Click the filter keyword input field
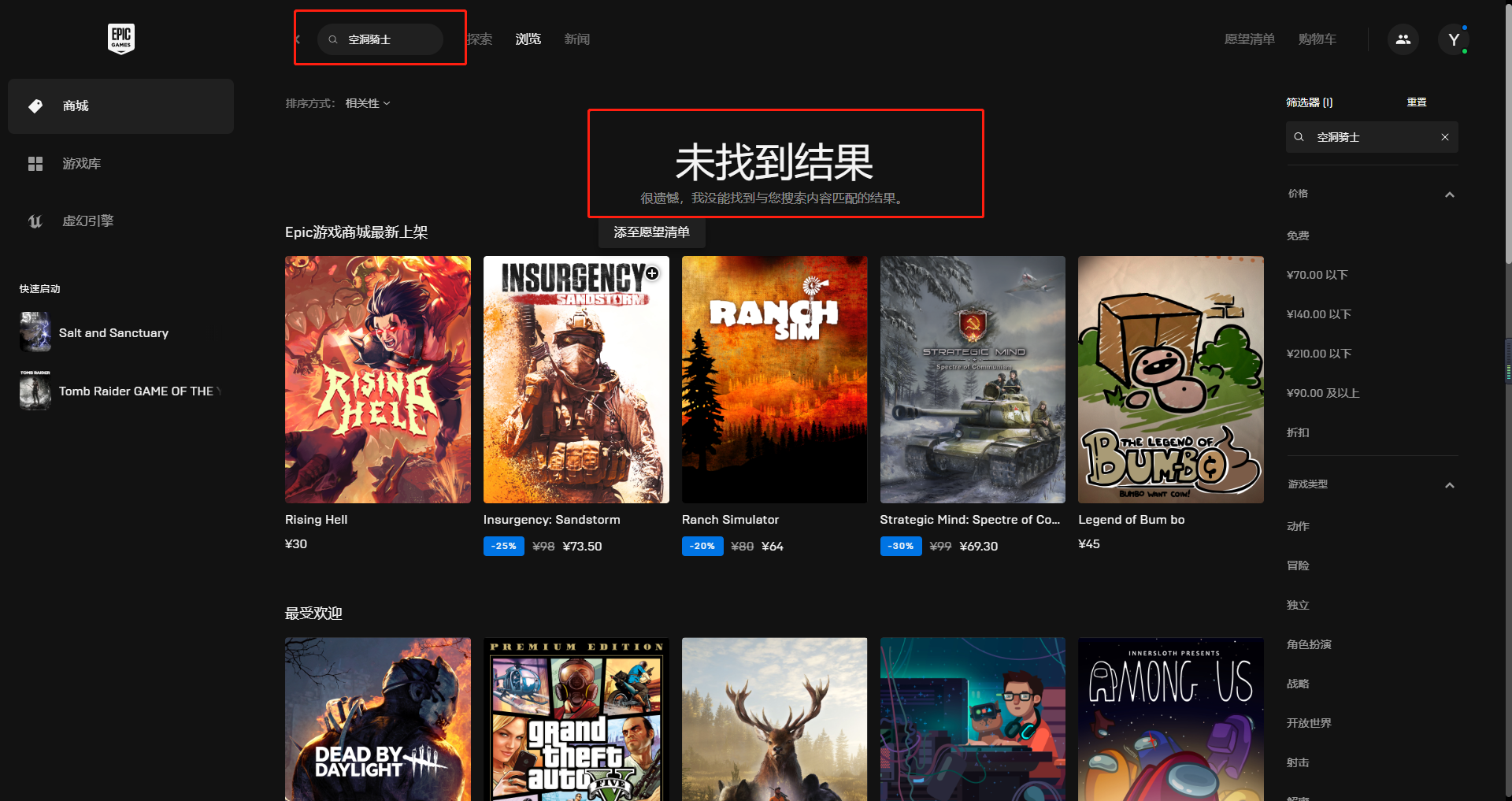The image size is (1512, 801). click(x=1373, y=137)
